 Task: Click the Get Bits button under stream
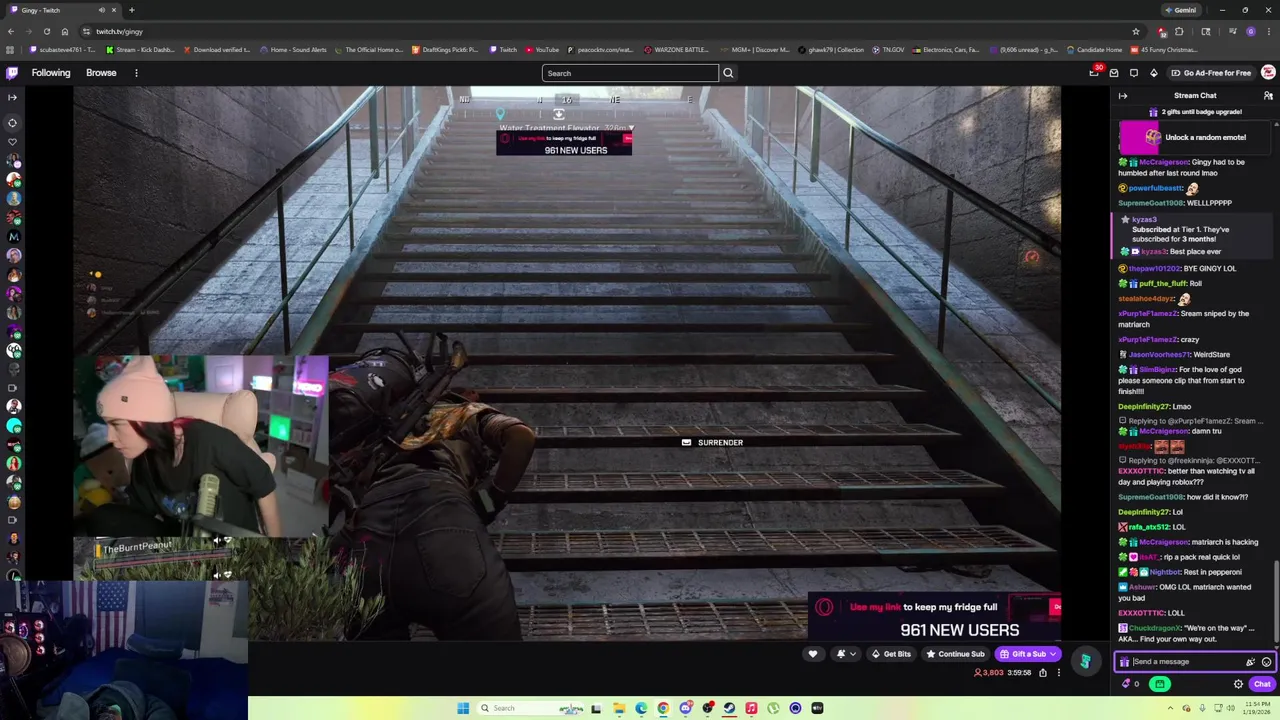click(890, 654)
